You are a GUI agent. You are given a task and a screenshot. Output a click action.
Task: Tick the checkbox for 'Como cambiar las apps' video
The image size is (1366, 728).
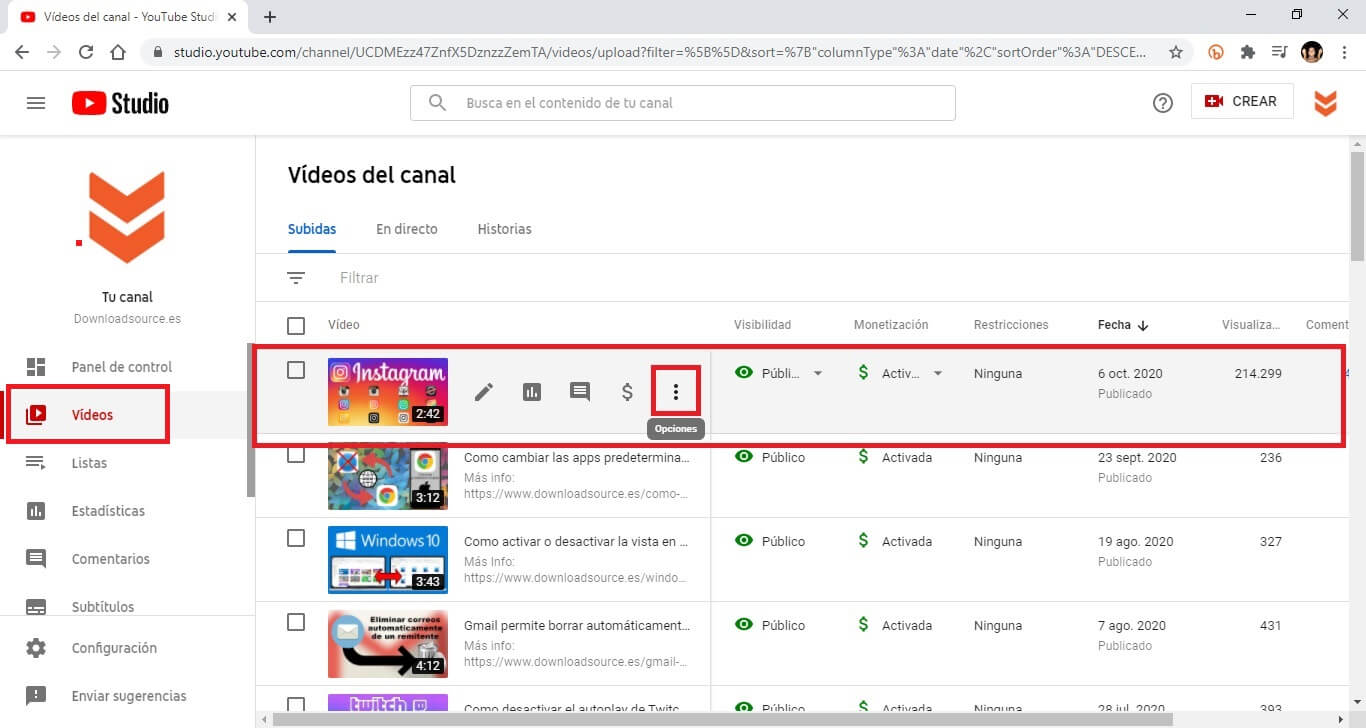(296, 455)
